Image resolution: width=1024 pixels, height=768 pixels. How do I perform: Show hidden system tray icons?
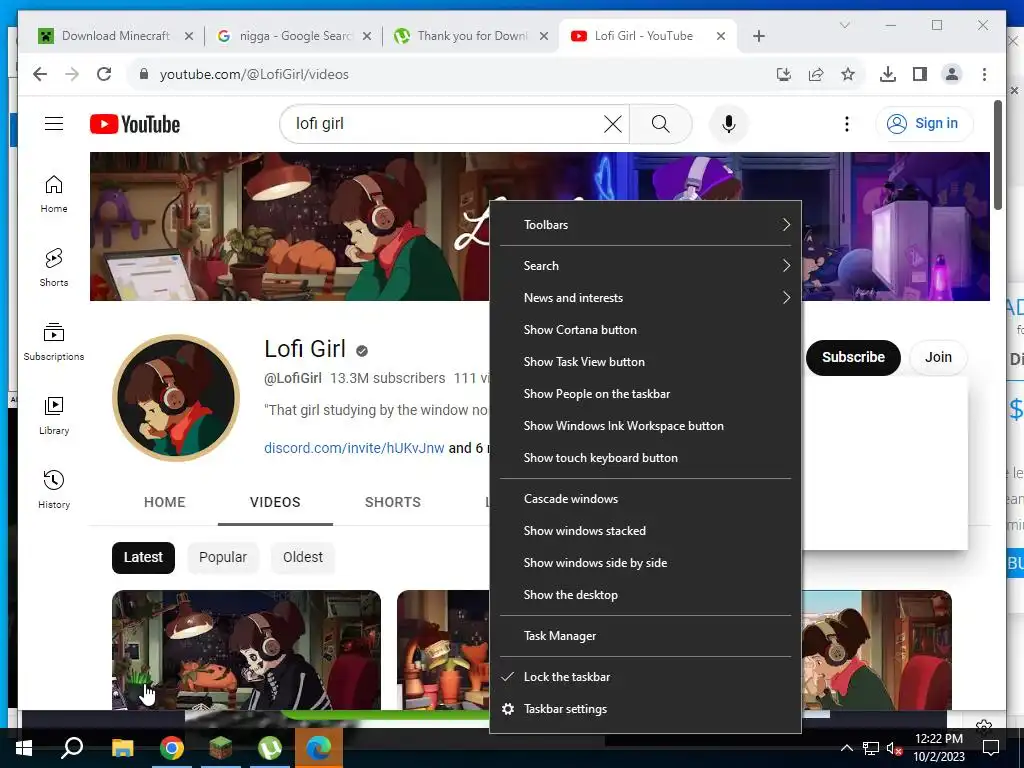846,748
